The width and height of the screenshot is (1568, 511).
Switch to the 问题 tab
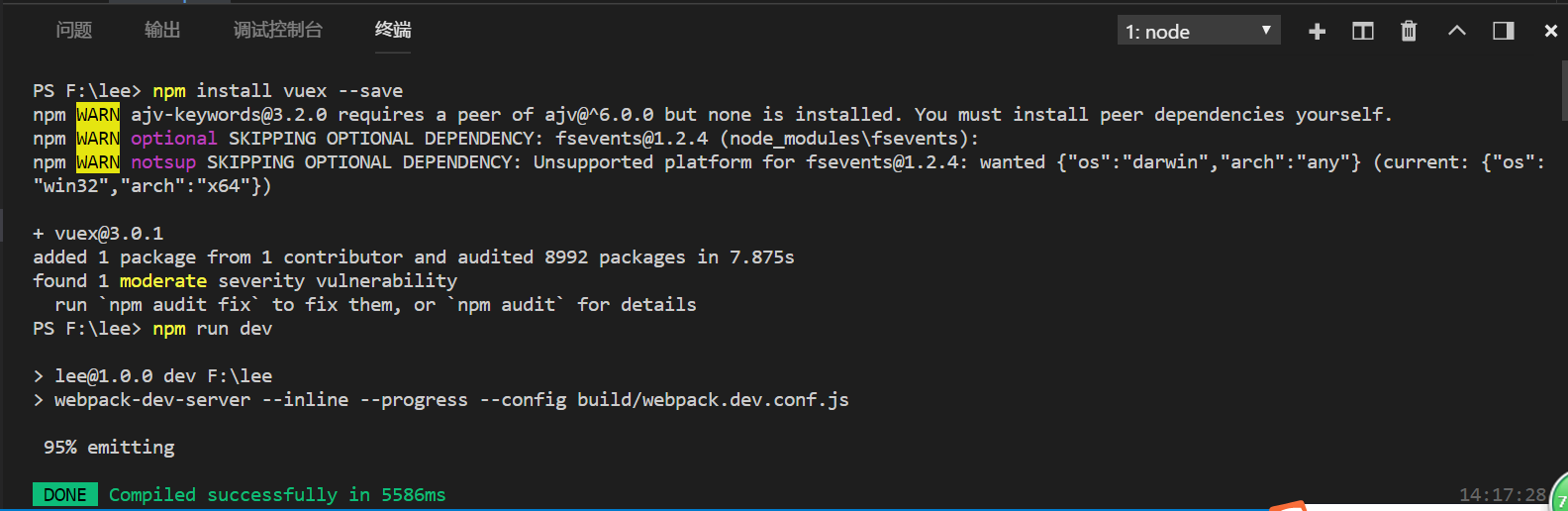click(x=74, y=30)
